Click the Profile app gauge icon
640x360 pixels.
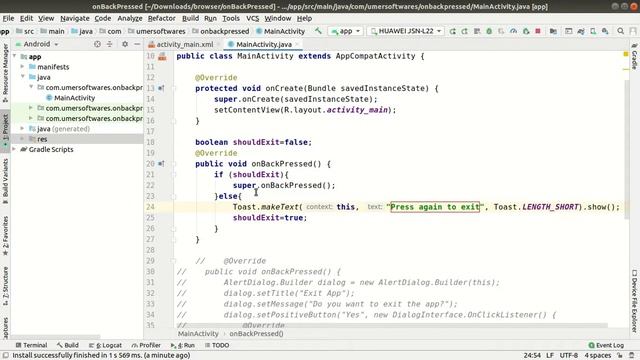pyautogui.click(x=513, y=31)
